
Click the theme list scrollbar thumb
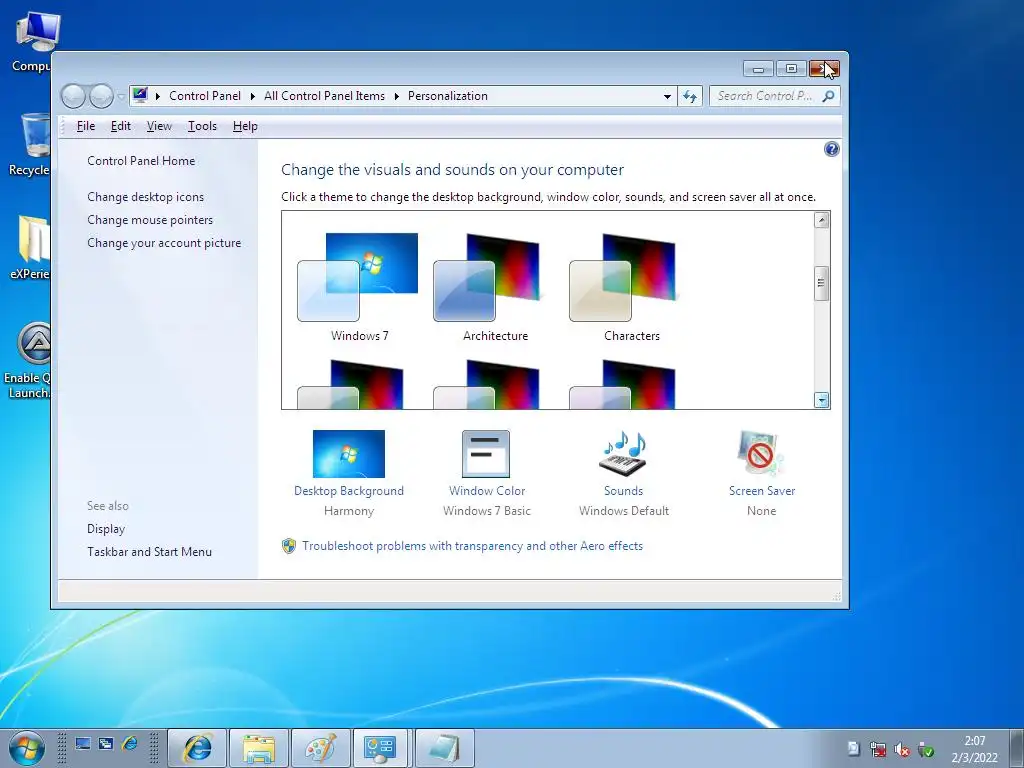[x=822, y=283]
